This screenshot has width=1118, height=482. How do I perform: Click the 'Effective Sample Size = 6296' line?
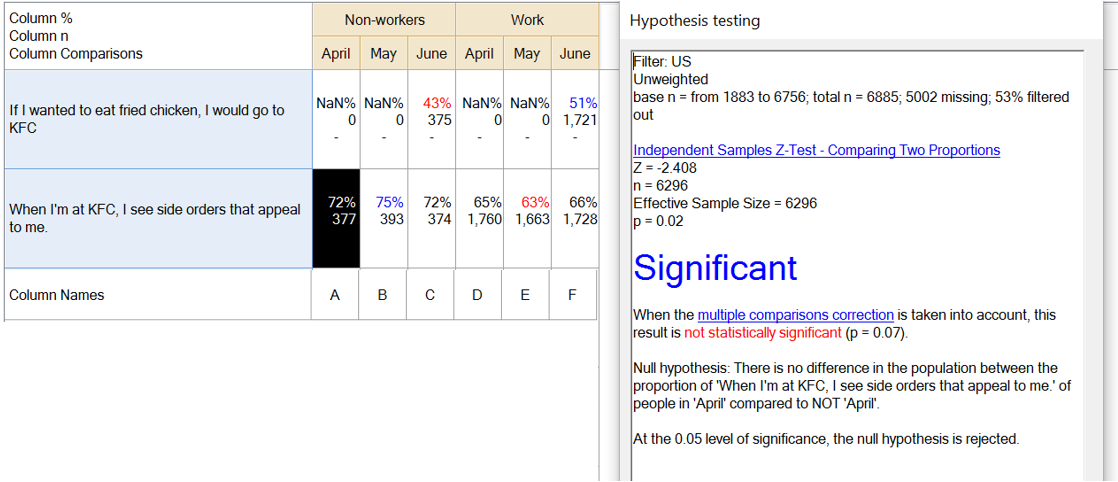725,203
